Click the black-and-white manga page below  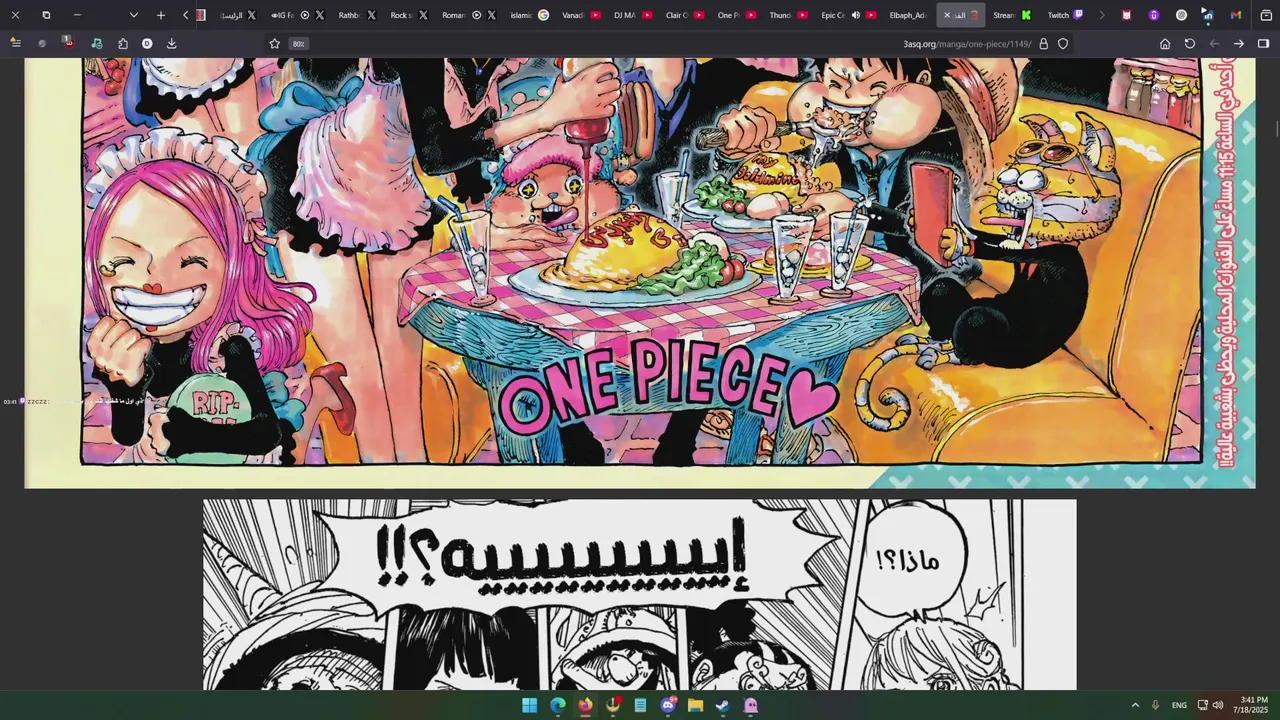coord(640,594)
